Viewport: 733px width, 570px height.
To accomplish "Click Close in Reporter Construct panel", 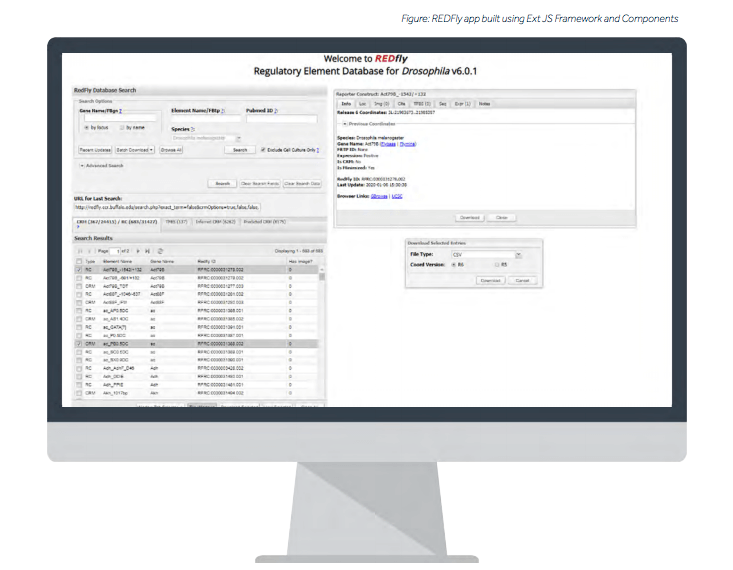I will click(502, 218).
